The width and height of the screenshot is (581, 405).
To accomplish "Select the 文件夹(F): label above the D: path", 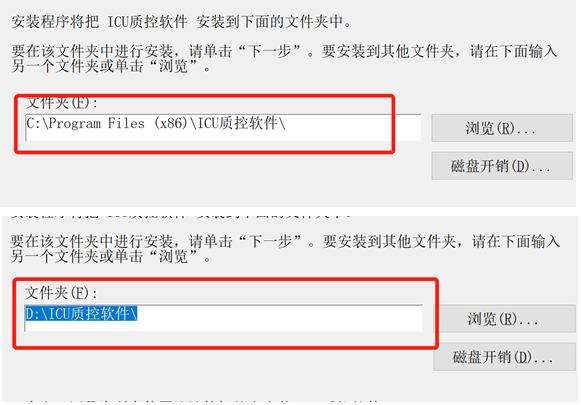I will [61, 293].
